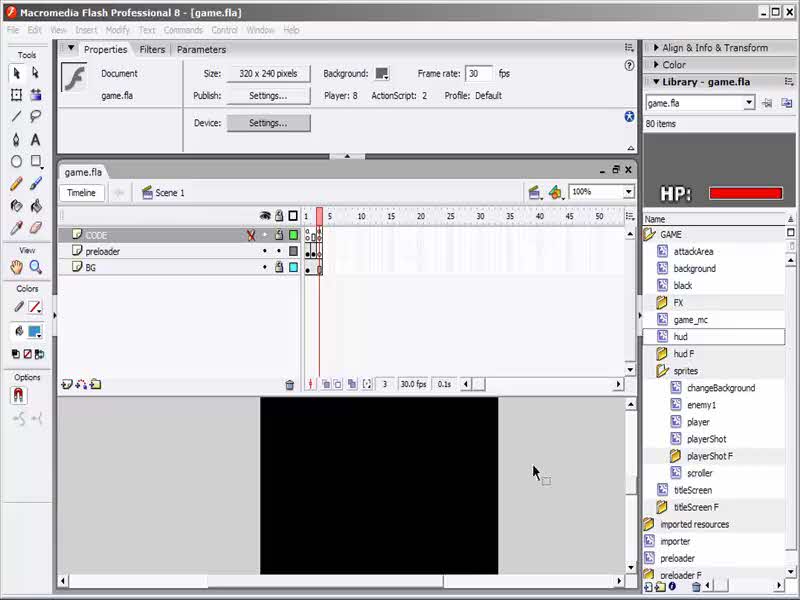Expand the Color panel
The width and height of the screenshot is (800, 600).
point(674,65)
